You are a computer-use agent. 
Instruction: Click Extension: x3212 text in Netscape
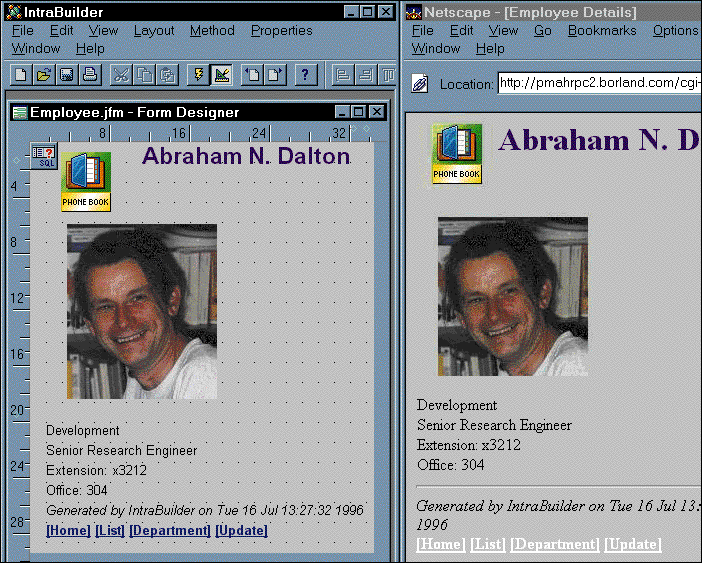coord(469,445)
